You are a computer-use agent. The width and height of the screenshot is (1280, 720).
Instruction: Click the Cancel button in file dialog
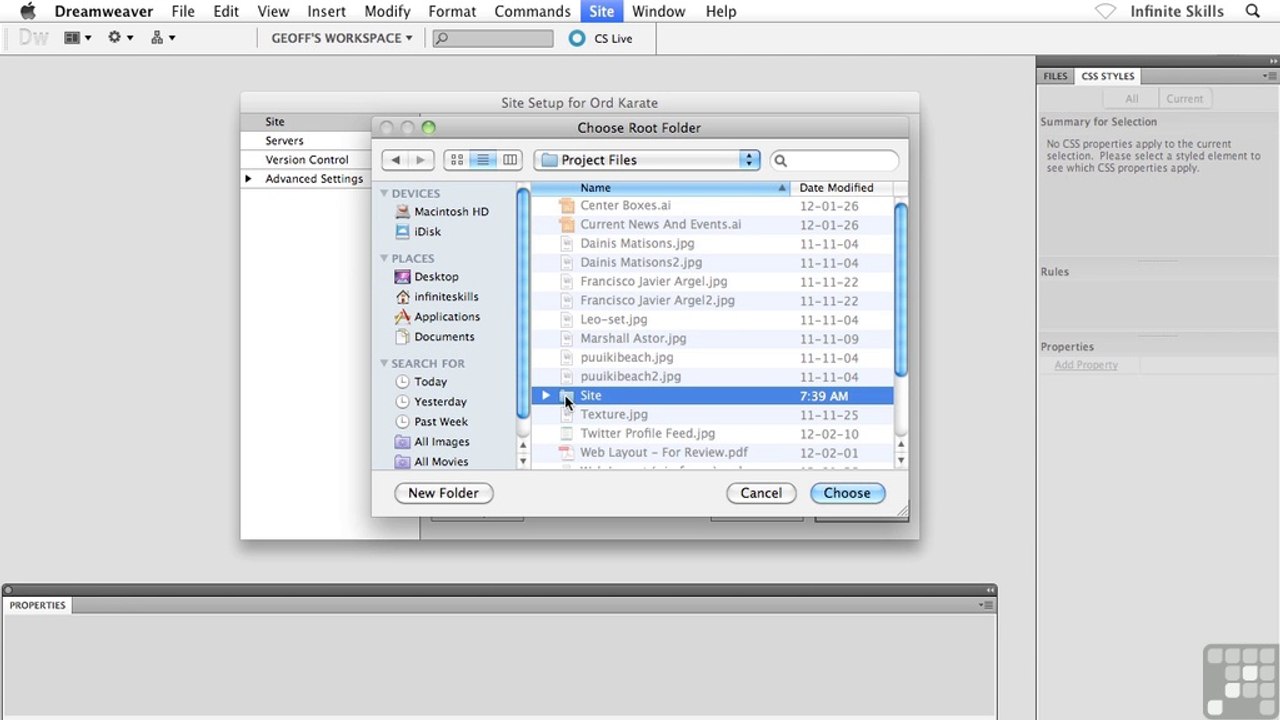point(761,493)
